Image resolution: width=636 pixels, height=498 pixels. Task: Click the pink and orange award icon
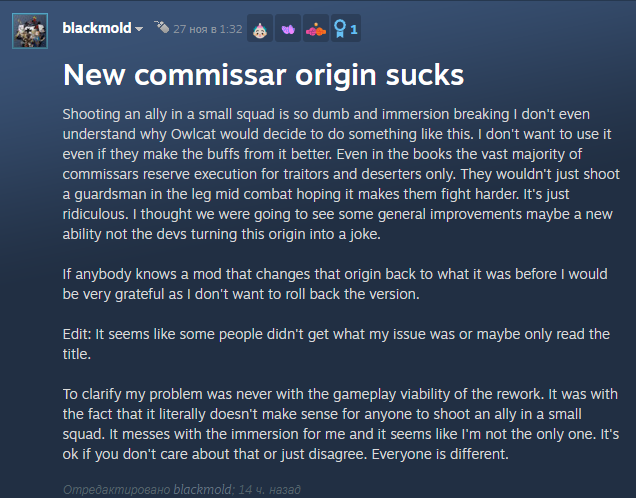click(313, 29)
